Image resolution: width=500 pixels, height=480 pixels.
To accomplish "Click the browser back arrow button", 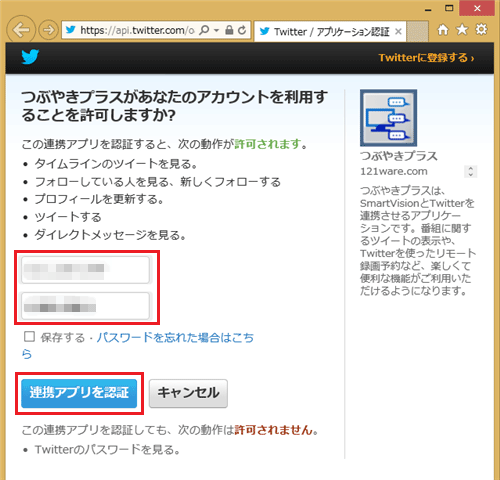I will [21, 30].
